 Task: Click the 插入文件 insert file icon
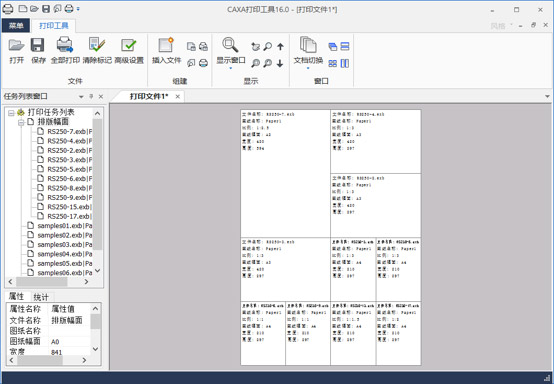tap(166, 45)
